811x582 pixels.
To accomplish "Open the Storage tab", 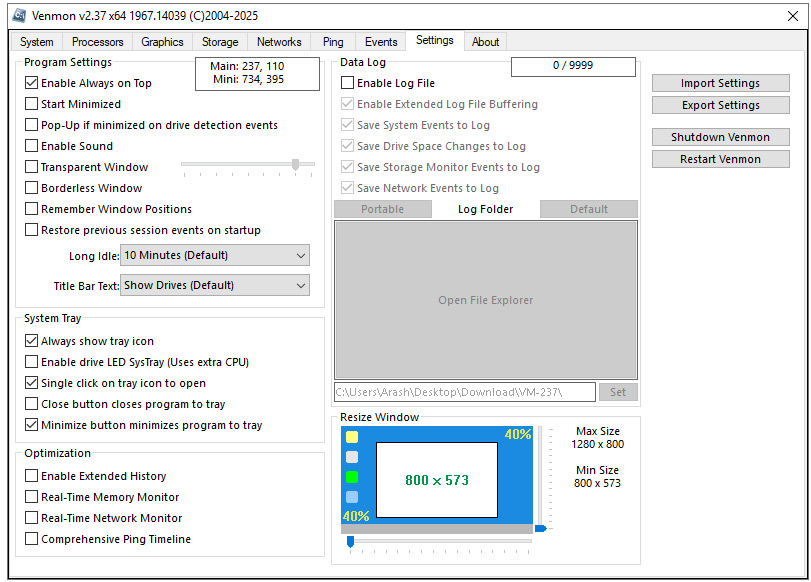I will tap(220, 42).
